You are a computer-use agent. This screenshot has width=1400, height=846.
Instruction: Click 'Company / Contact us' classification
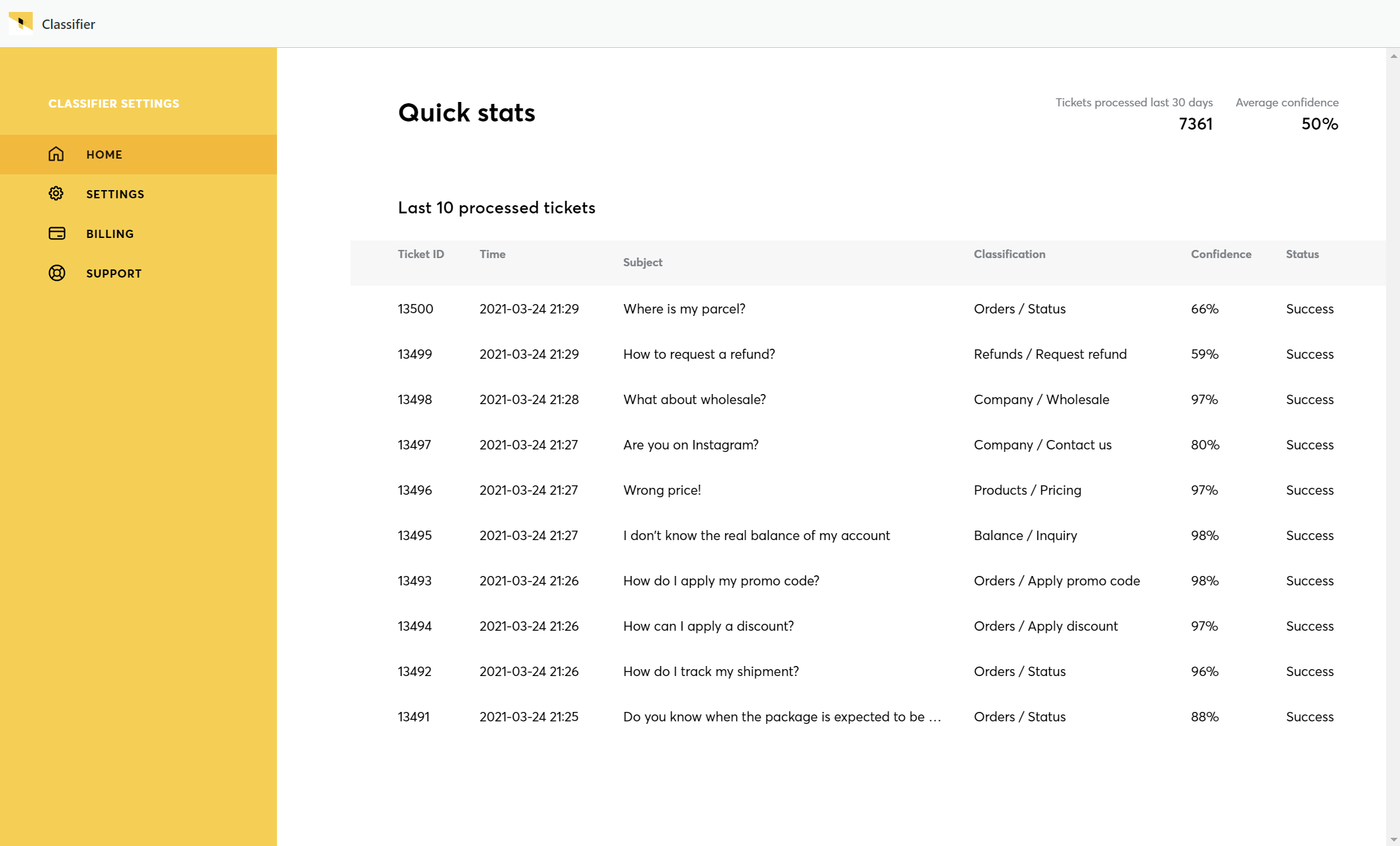pyautogui.click(x=1043, y=445)
